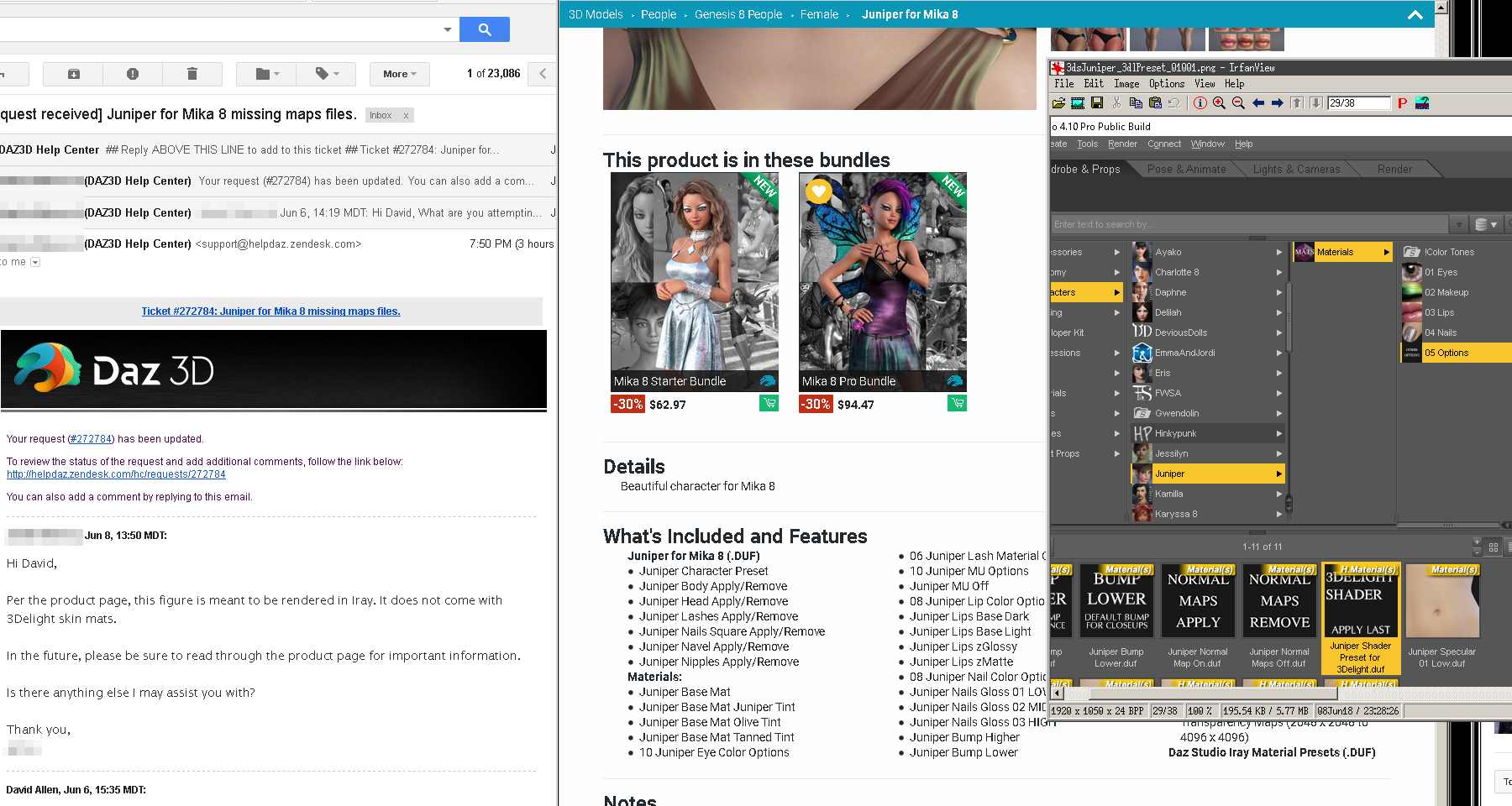Collapse the Daz store breadcrumb bar chevron
1512x806 pixels.
[1415, 14]
